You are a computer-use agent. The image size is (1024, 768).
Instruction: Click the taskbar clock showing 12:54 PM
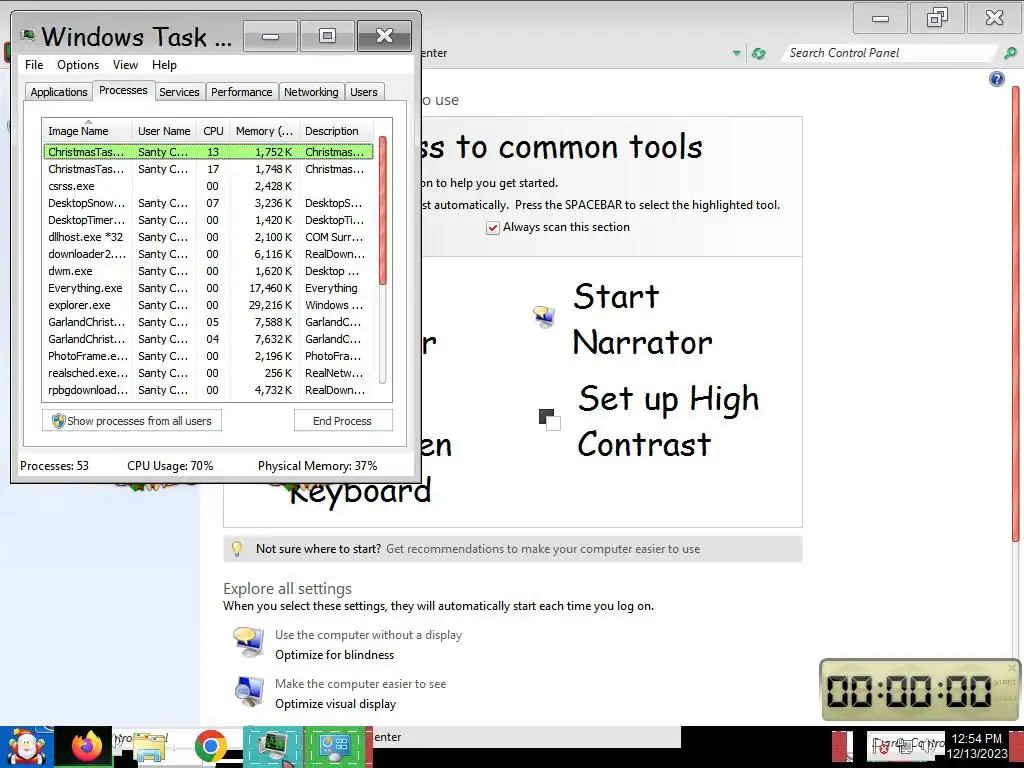click(977, 746)
